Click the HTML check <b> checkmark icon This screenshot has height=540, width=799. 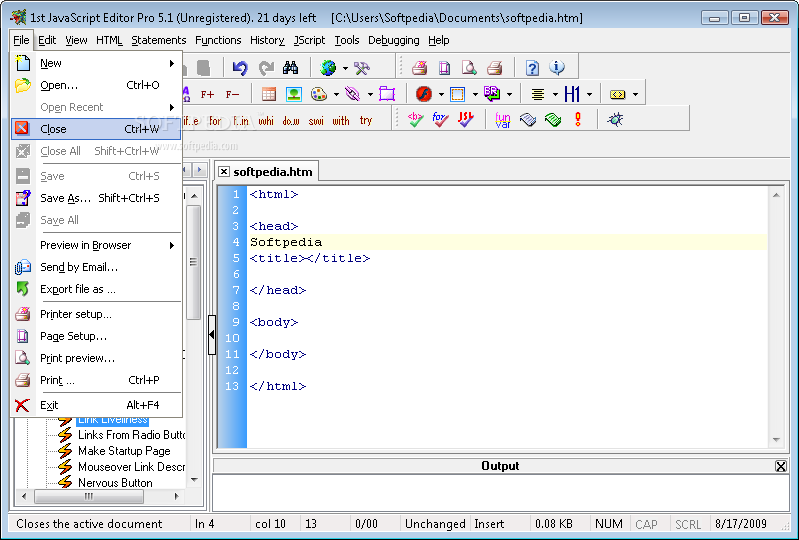pyautogui.click(x=415, y=120)
